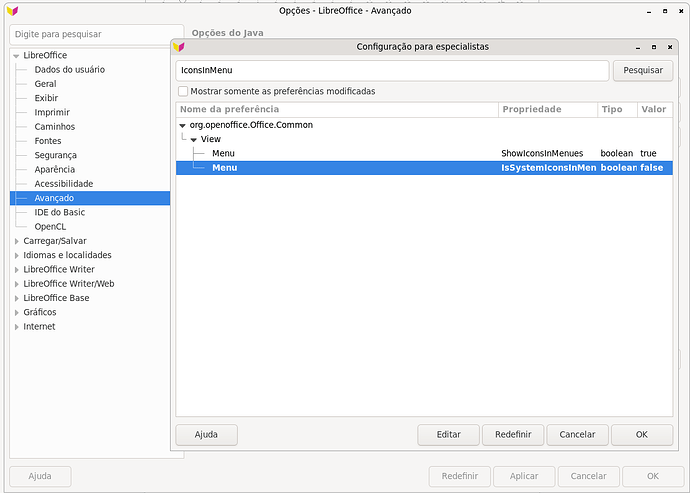Expand Idiomas e localidades category
The height and width of the screenshot is (493, 690).
coord(16,255)
